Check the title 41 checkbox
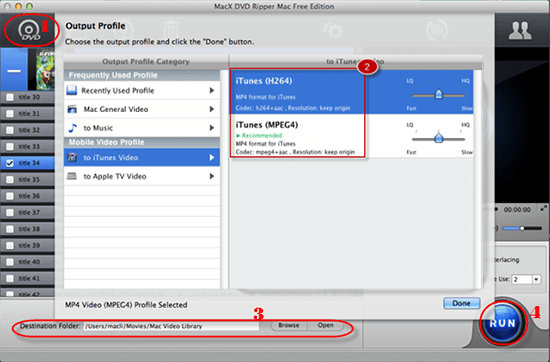 [x=10, y=279]
